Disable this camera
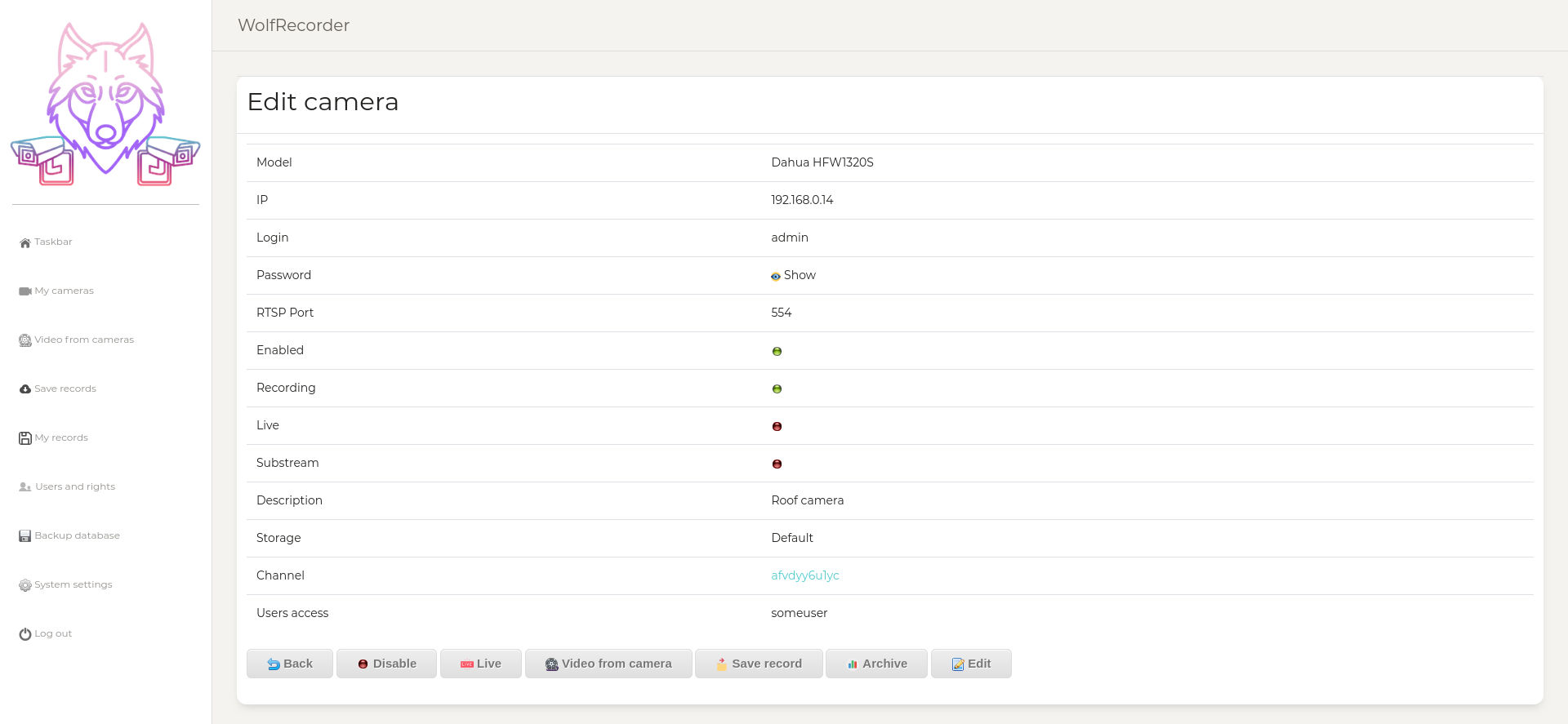Image resolution: width=1568 pixels, height=724 pixels. (x=386, y=664)
